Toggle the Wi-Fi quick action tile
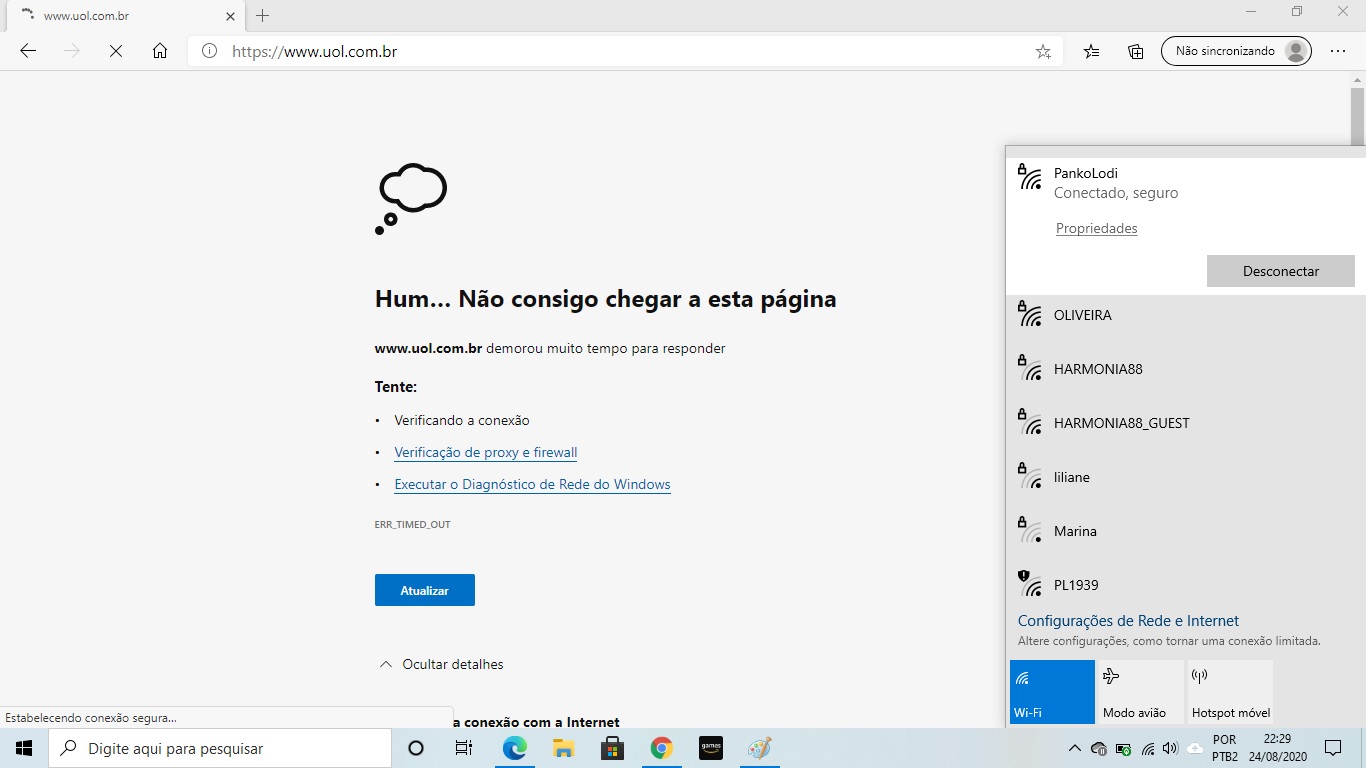Screen dimensions: 1366x768 (1052, 692)
